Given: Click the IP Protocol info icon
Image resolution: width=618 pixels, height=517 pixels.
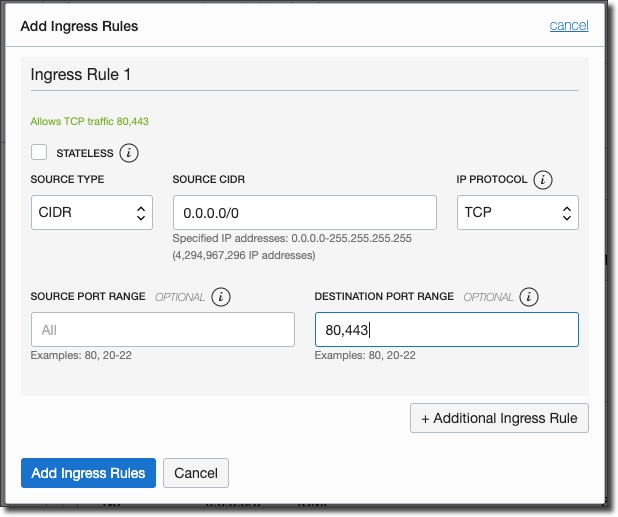Looking at the screenshot, I should point(543,180).
